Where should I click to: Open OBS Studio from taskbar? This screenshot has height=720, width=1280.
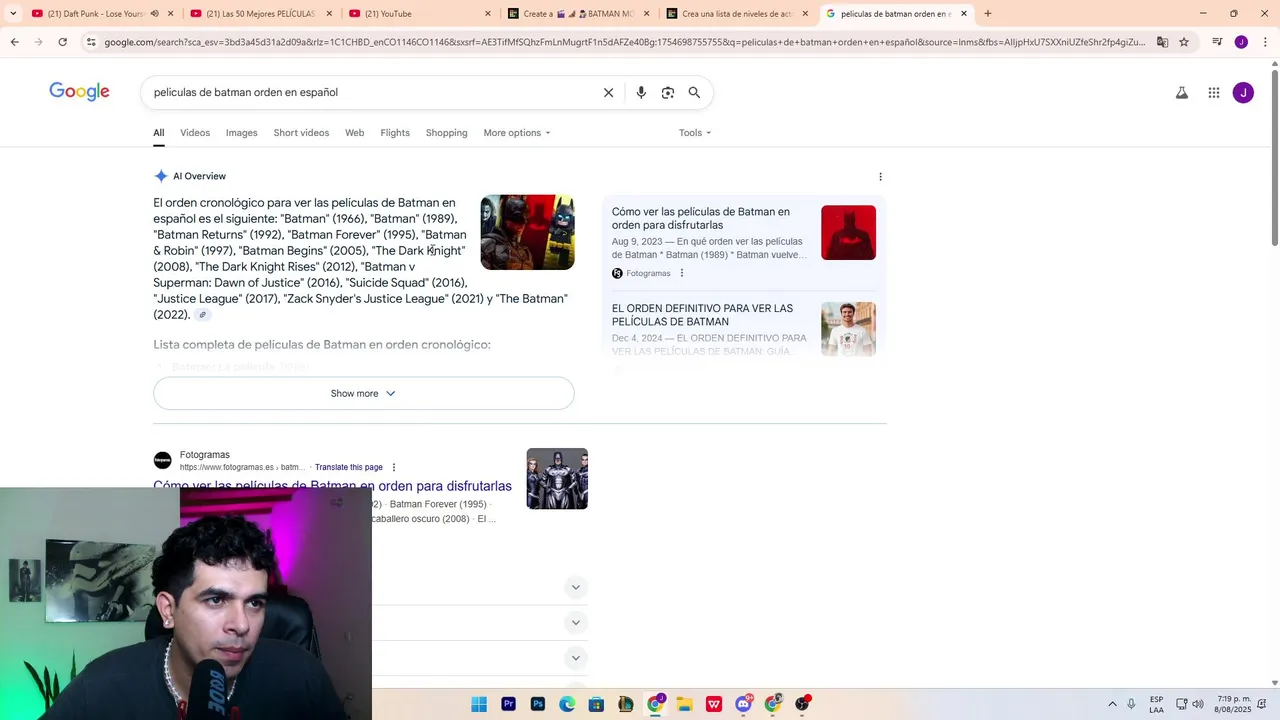(x=802, y=704)
